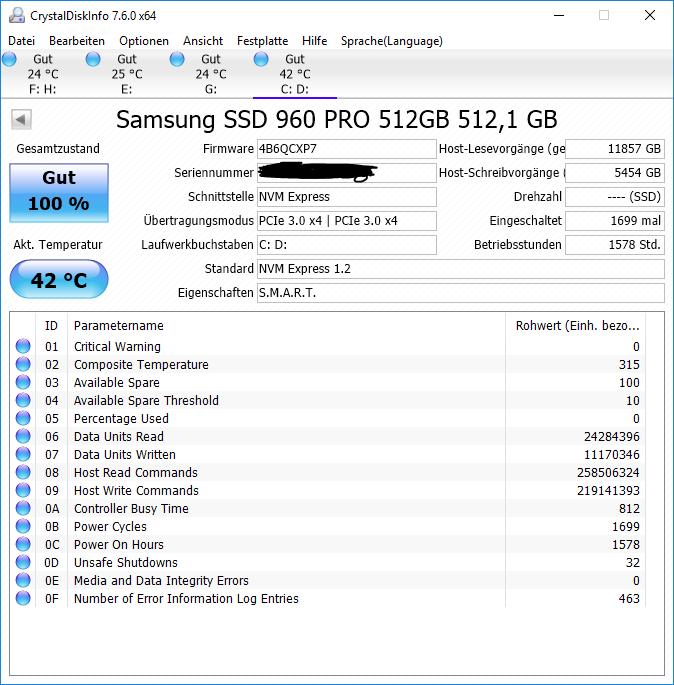
Task: Select the Host Write Commands value 219141393
Action: click(608, 491)
